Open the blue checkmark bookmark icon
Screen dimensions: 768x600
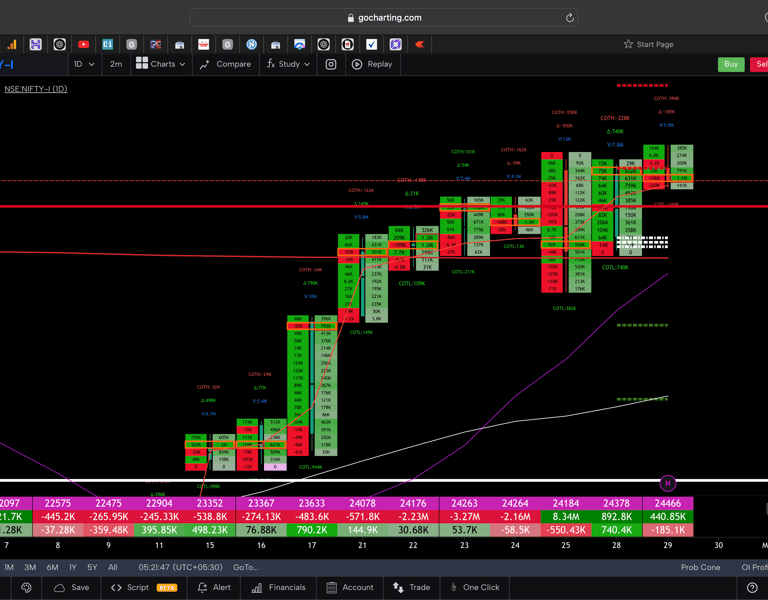[x=372, y=45]
